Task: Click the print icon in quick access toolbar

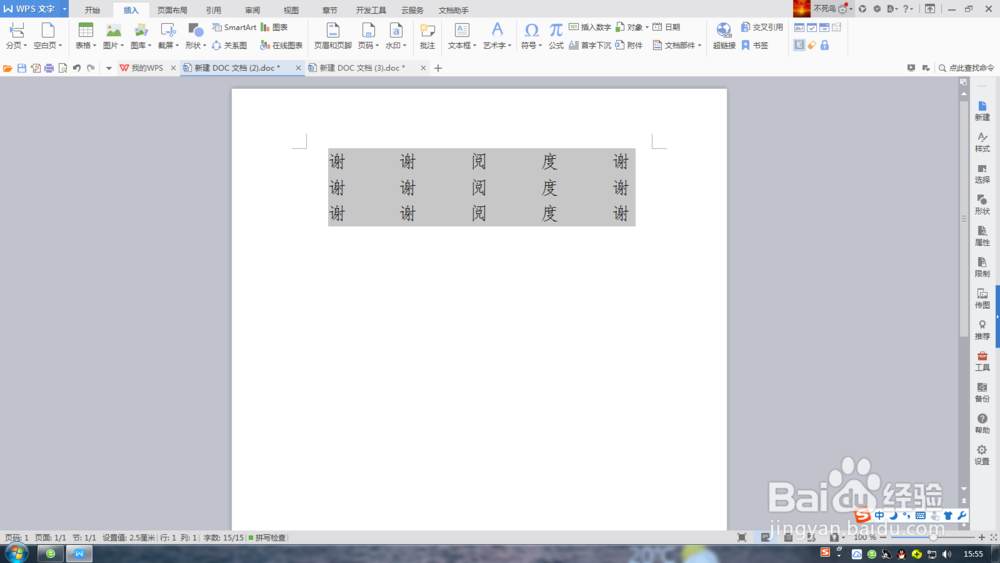Action: tap(49, 68)
